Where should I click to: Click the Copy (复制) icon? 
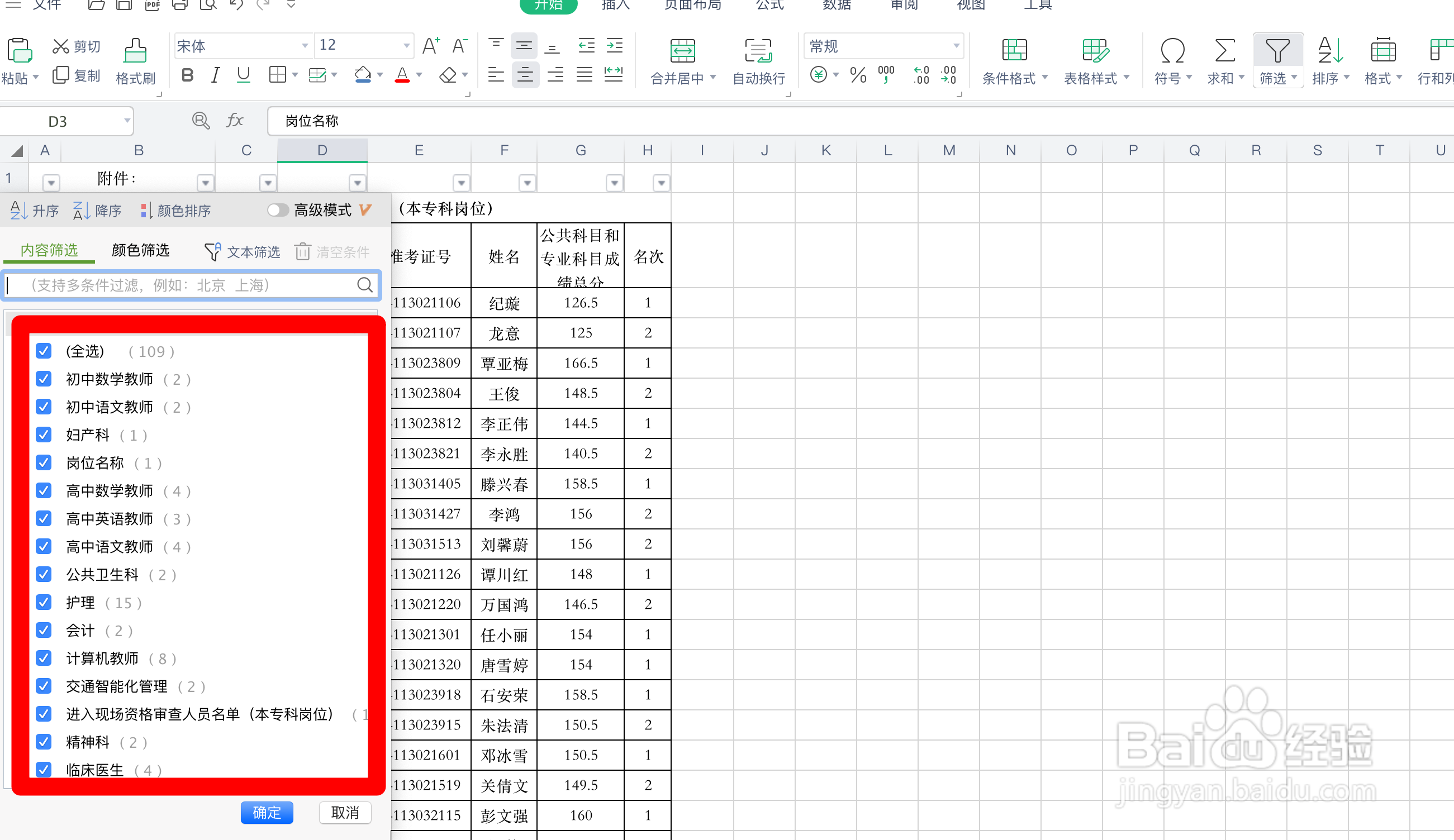pyautogui.click(x=60, y=75)
